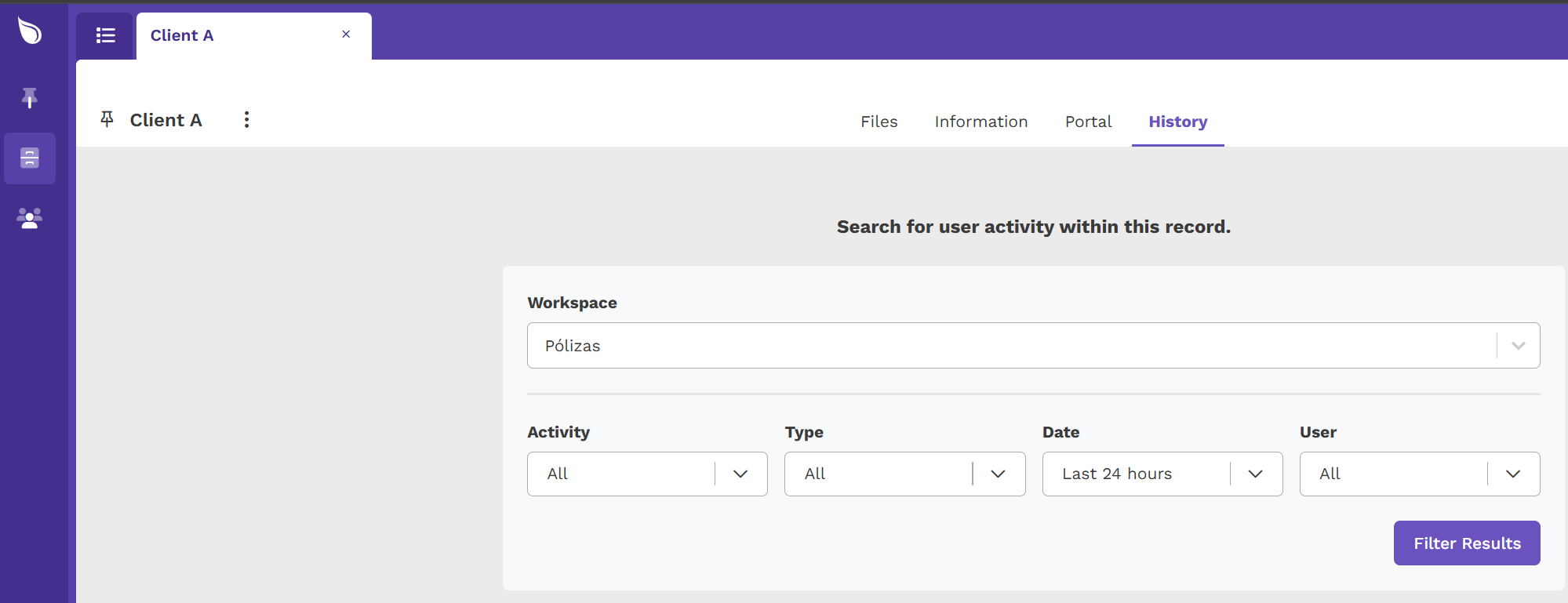Screen dimensions: 1568x603
Task: Open the Date dropdown Last 24 hours
Action: click(1162, 474)
